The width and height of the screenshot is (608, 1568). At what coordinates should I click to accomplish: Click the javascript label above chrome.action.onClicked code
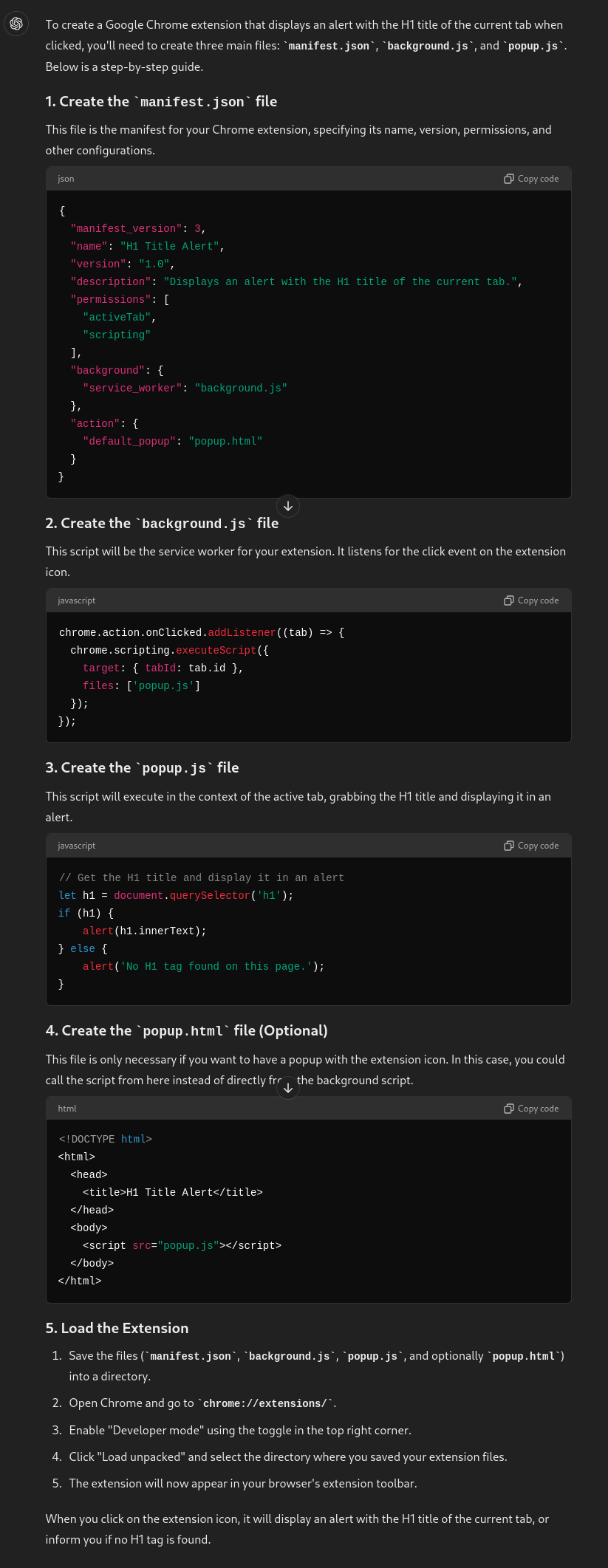click(77, 600)
